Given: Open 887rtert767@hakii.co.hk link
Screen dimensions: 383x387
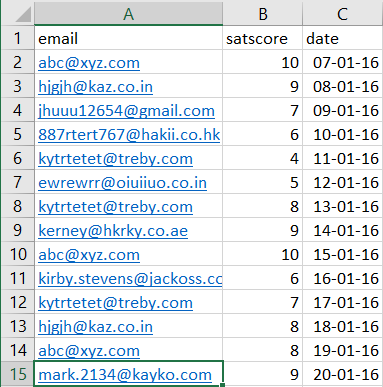Looking at the screenshot, I should 129,135.
